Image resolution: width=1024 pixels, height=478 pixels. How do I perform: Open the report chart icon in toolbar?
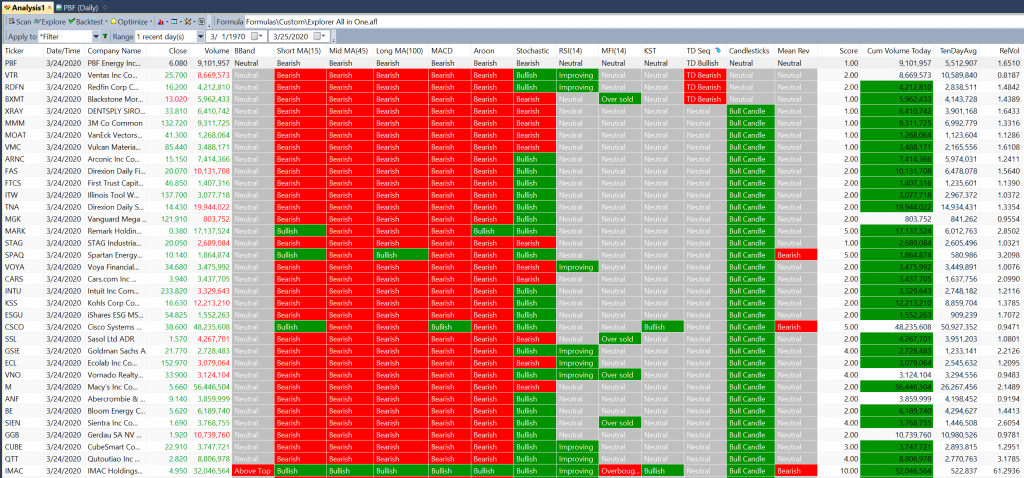point(160,21)
